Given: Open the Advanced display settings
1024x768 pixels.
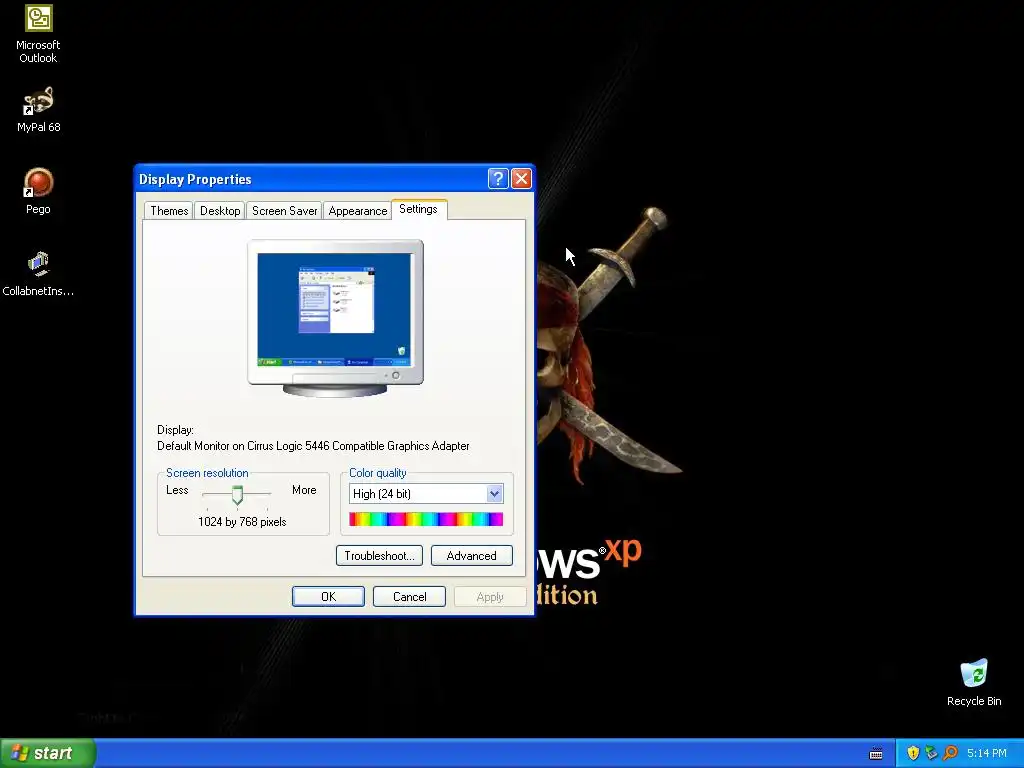Looking at the screenshot, I should 472,556.
